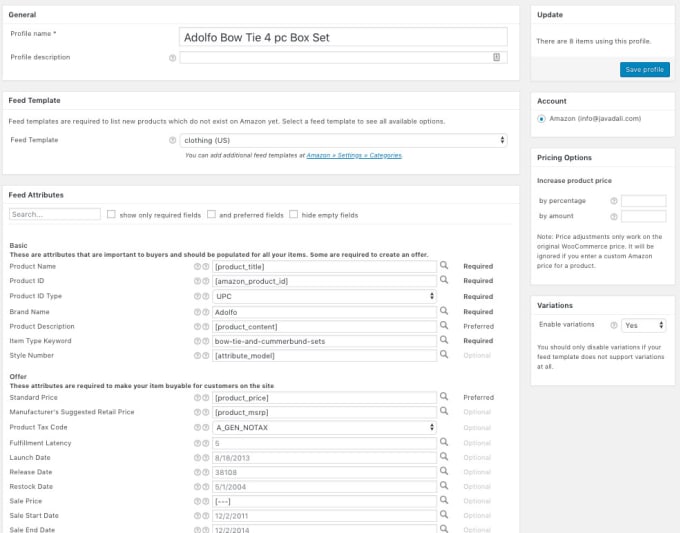Screen dimensions: 680x533
Task: Click the search icon beside Product ID
Action: 444,280
